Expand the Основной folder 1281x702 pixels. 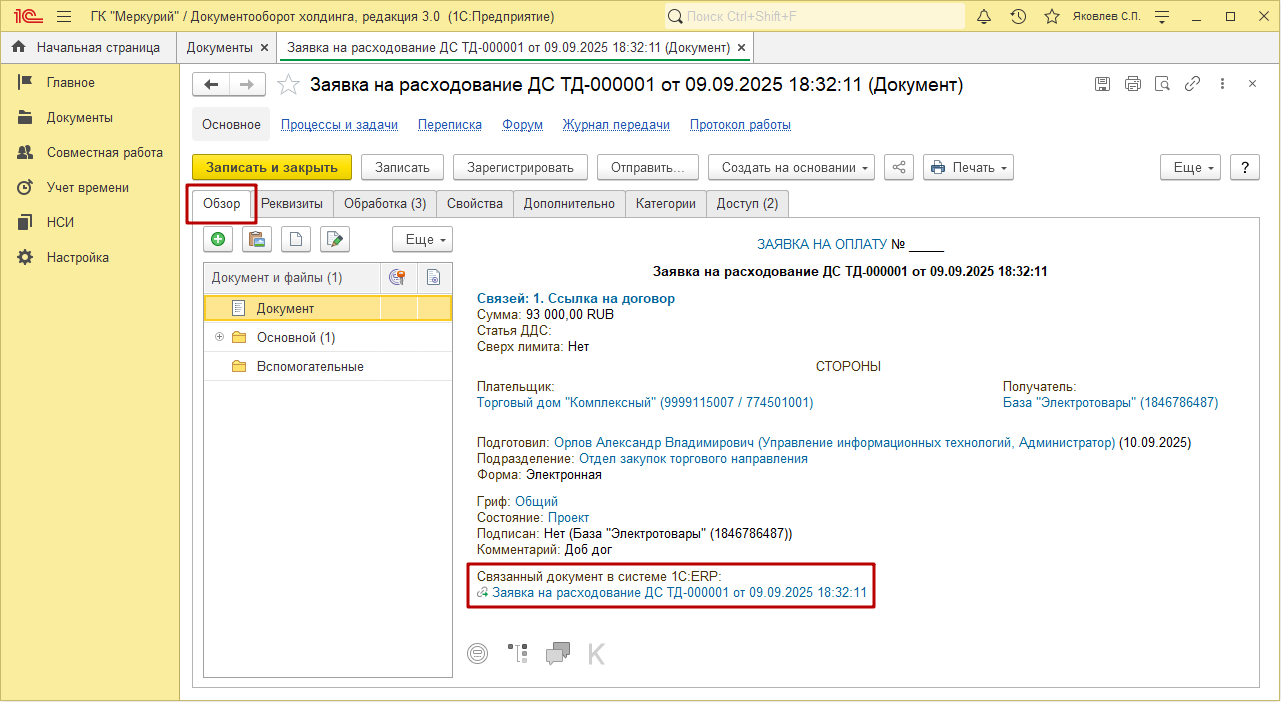pos(219,337)
